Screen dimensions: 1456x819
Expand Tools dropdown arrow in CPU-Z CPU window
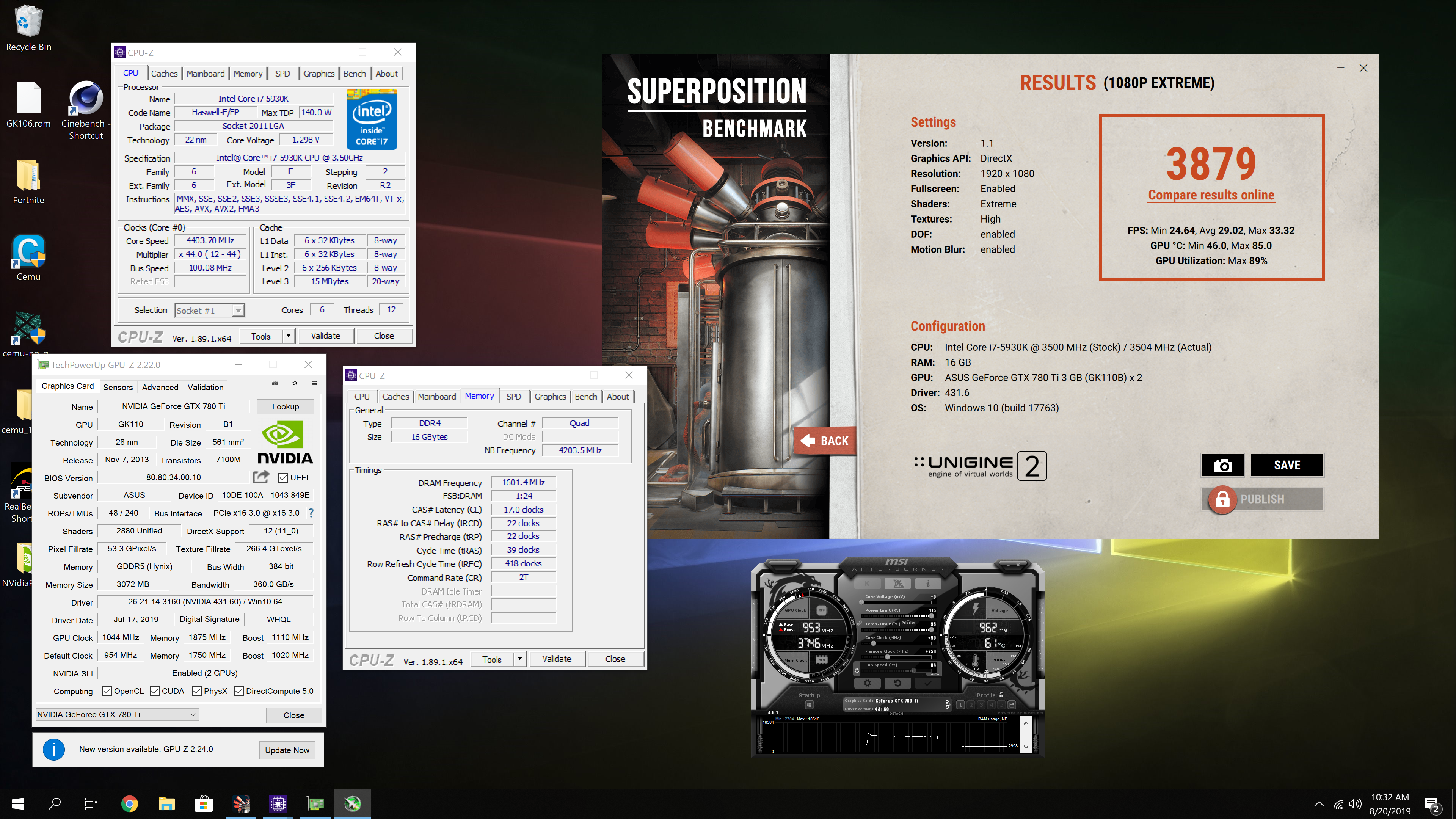(288, 336)
